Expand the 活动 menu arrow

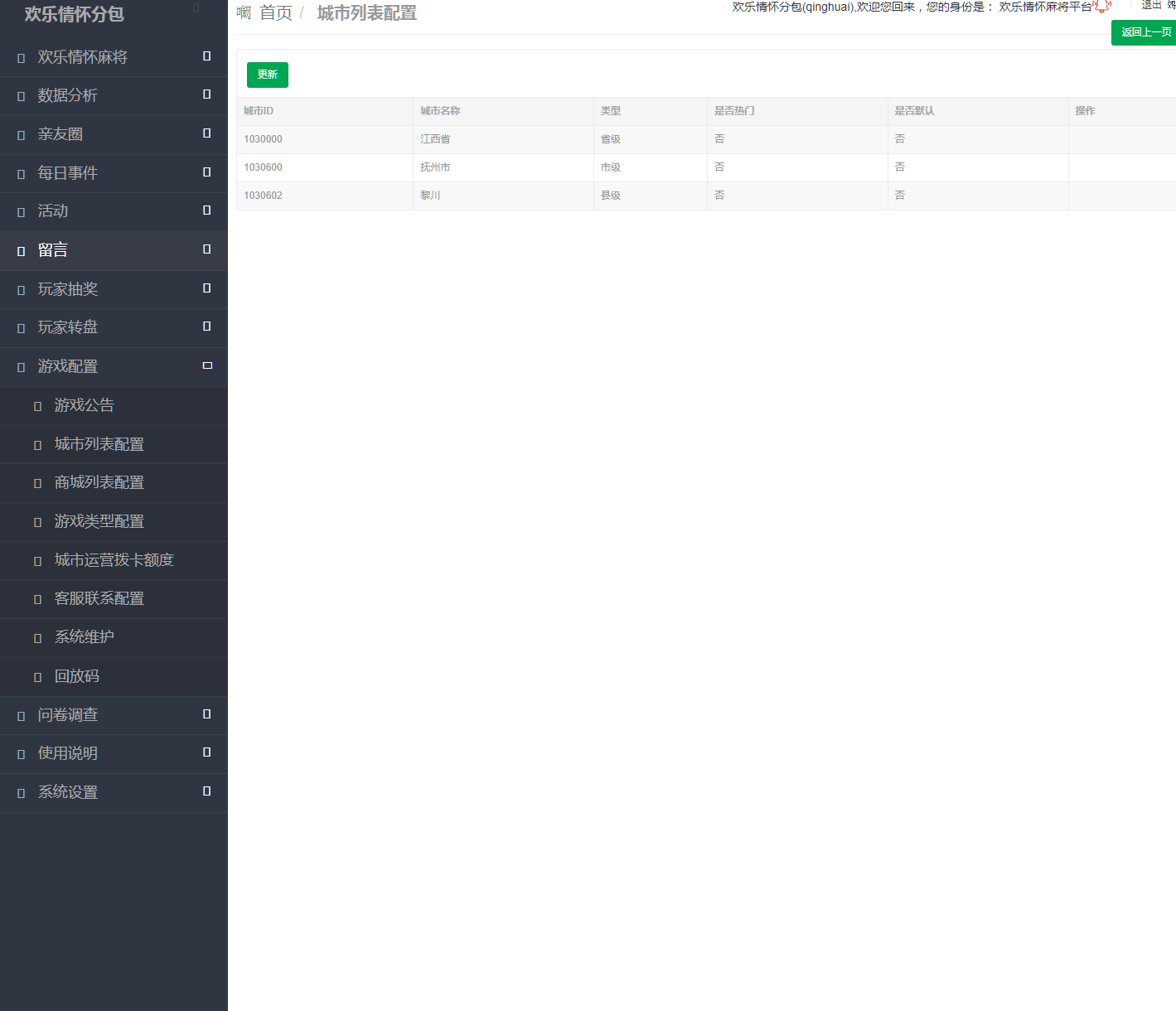207,210
